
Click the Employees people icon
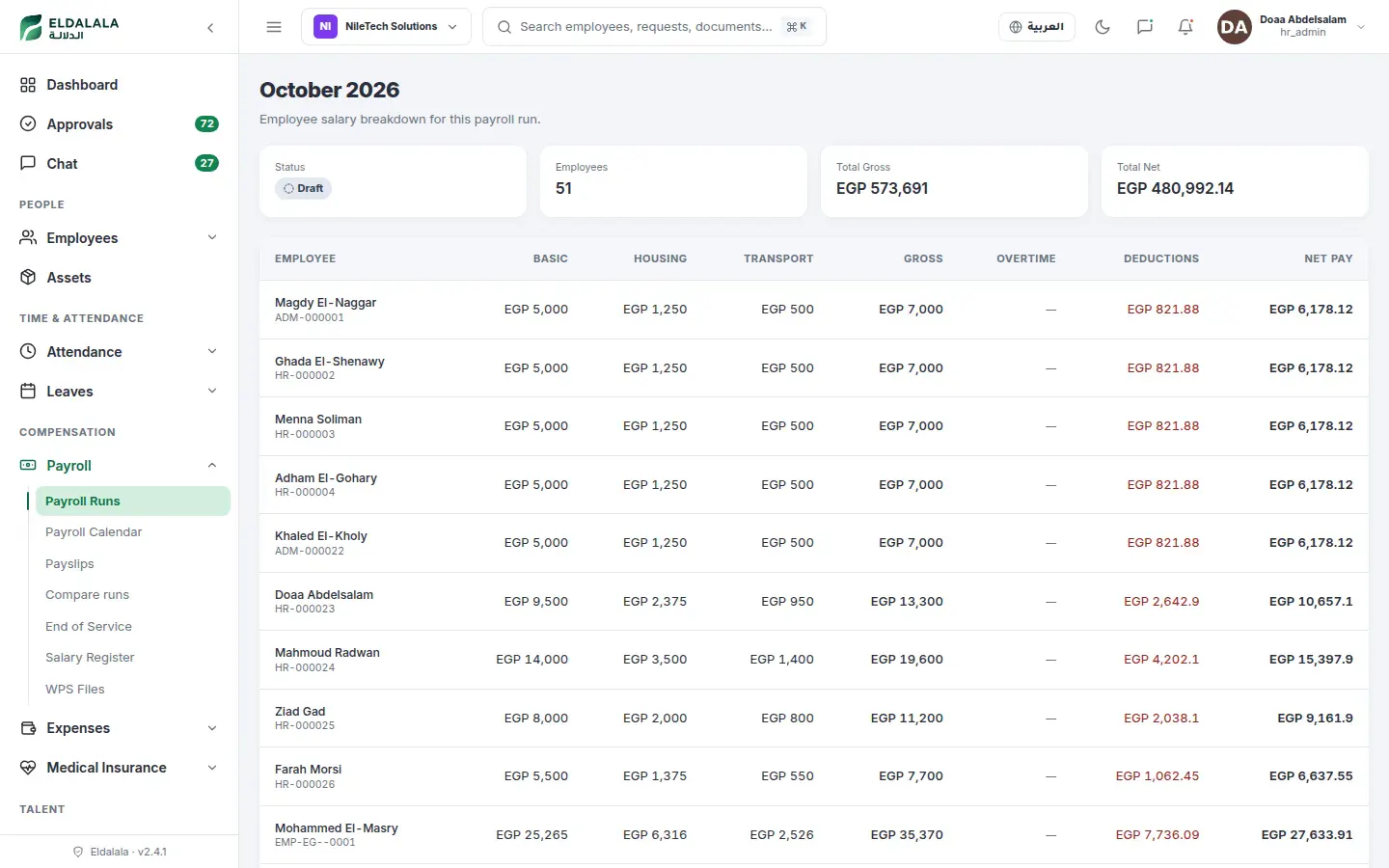[x=28, y=238]
